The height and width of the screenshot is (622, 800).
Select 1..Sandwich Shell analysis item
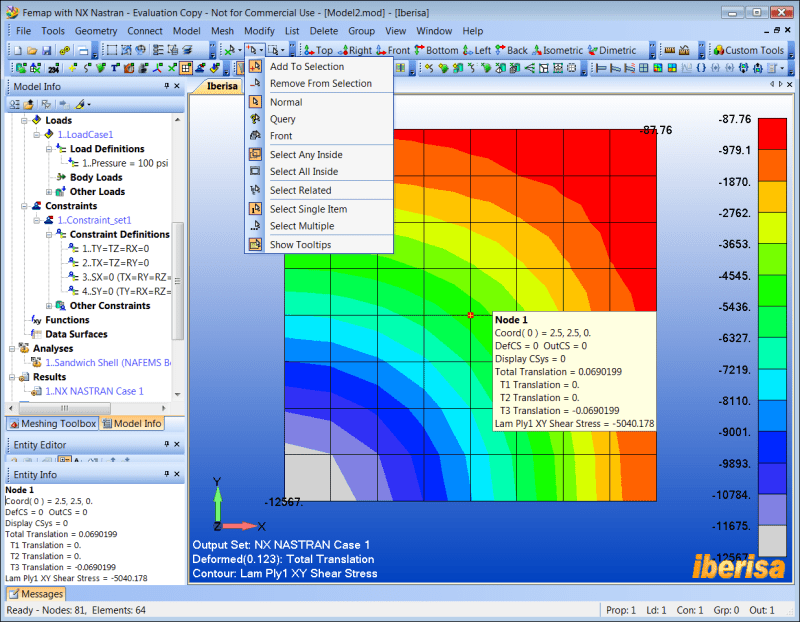(x=108, y=363)
